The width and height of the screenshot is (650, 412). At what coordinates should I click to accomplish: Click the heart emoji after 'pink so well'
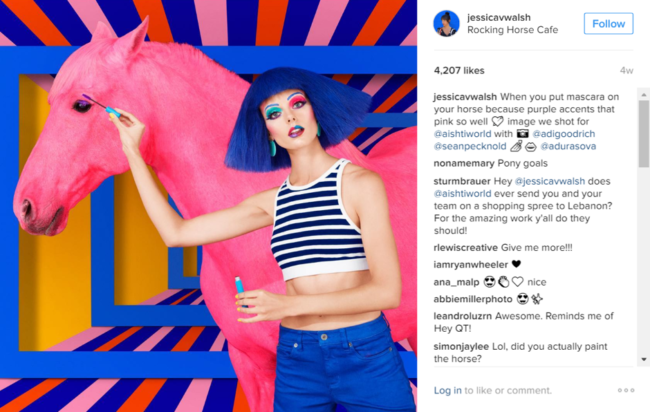click(x=497, y=121)
